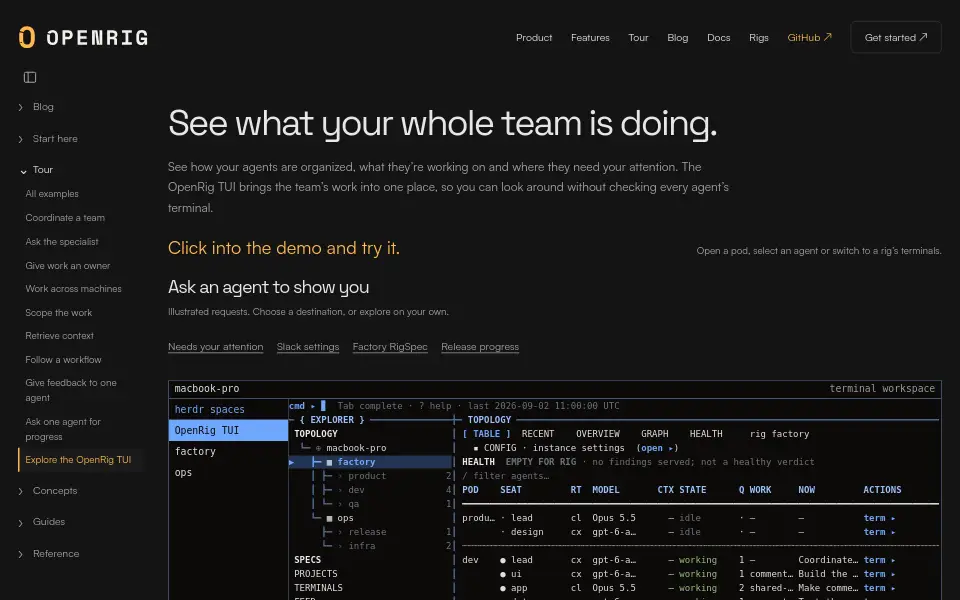Click Slack settings link

point(308,347)
